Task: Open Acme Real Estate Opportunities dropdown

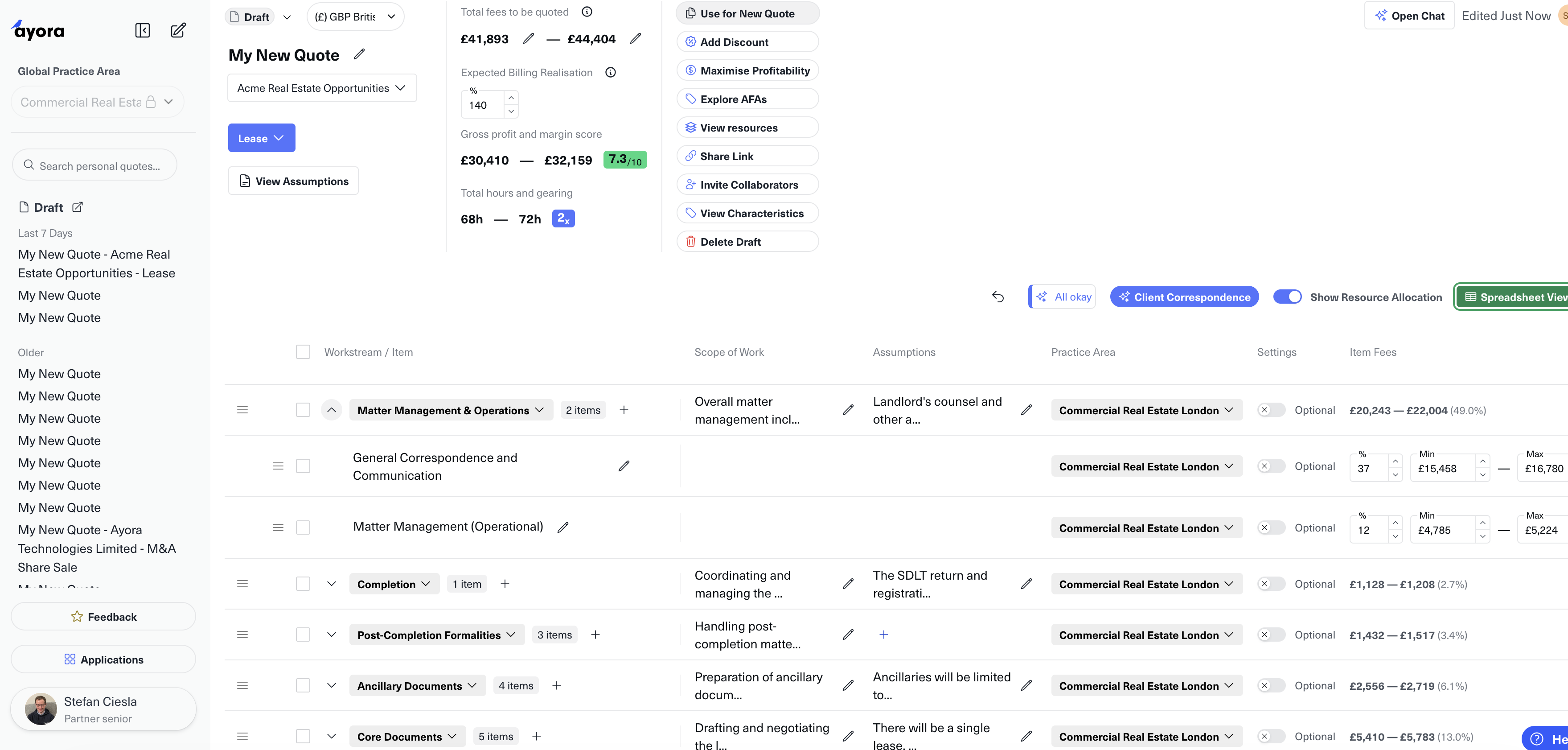Action: (322, 88)
